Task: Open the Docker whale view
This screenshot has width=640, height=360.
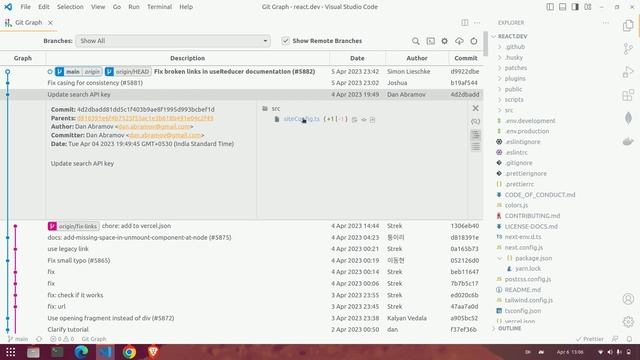Action: (628, 141)
